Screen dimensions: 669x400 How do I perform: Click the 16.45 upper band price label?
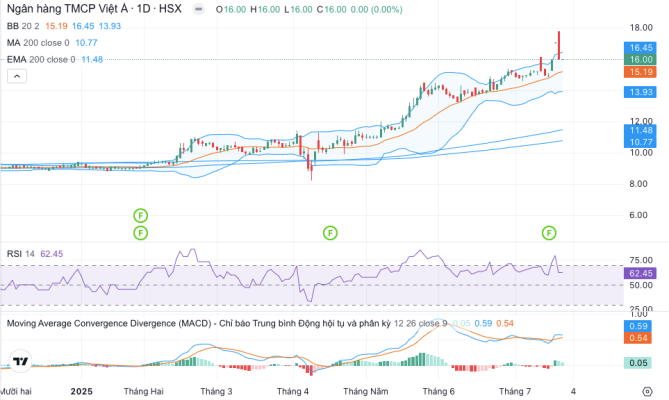[x=640, y=47]
